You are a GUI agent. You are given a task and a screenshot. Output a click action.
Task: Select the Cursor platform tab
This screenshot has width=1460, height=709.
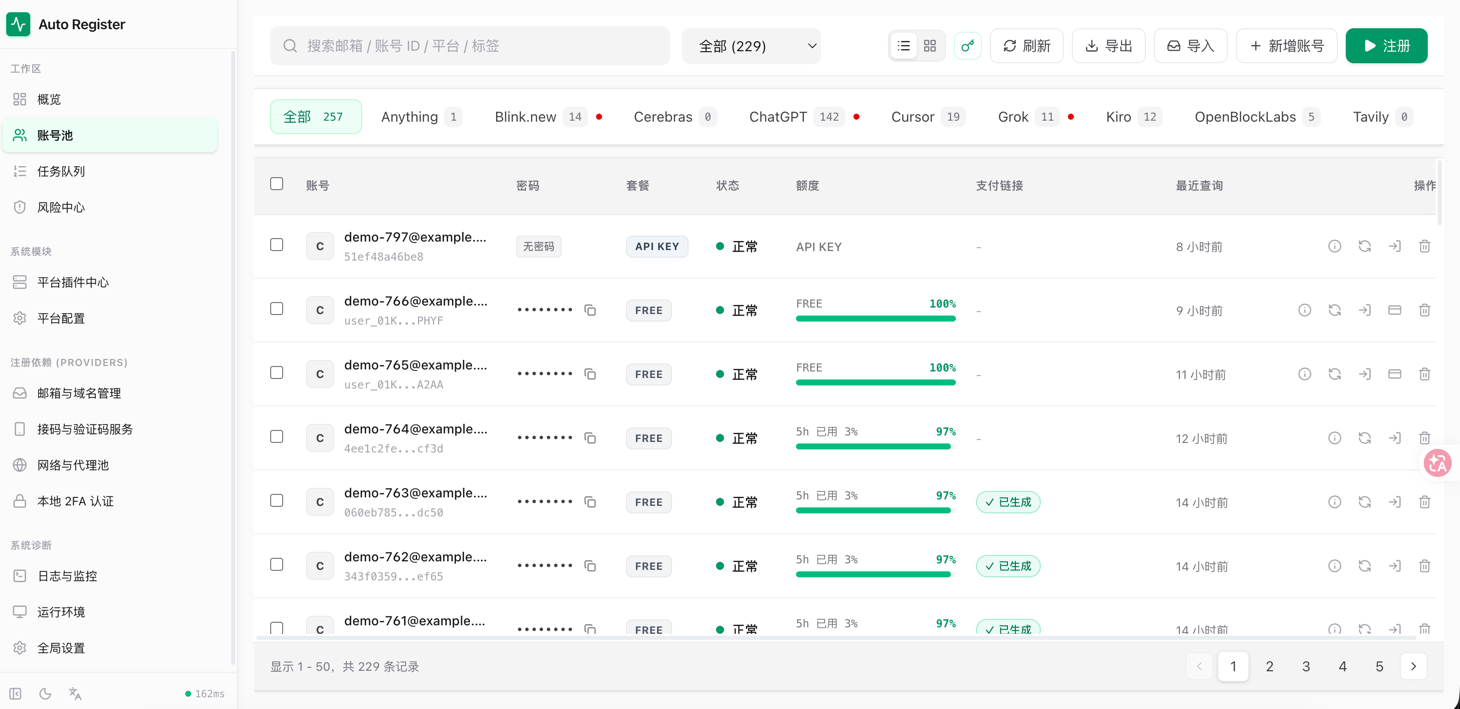(x=927, y=117)
